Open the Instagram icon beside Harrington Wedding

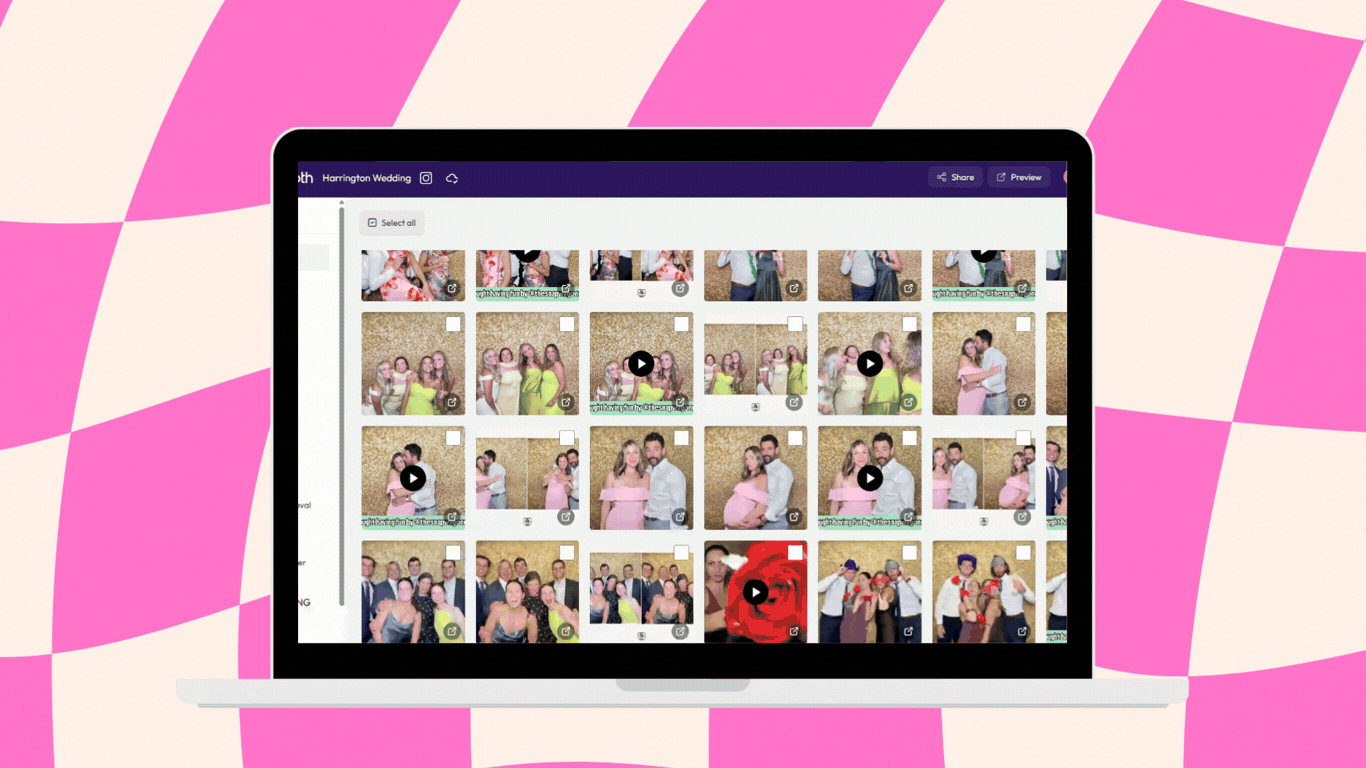426,178
